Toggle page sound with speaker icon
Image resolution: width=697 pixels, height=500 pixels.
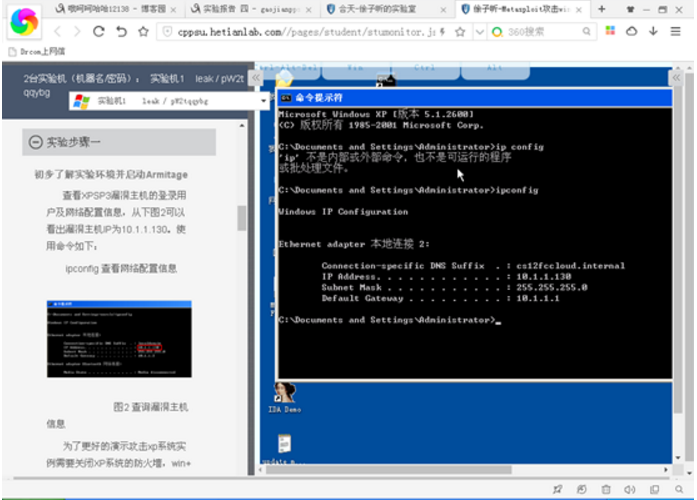coord(629,489)
